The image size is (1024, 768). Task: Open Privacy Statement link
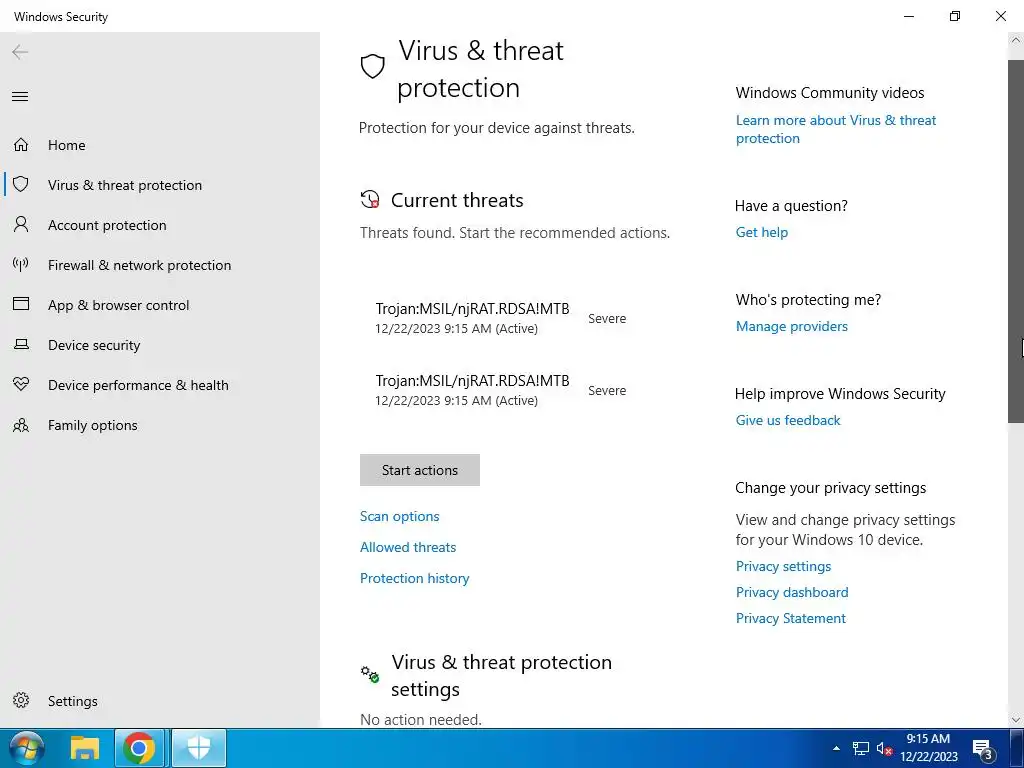pos(790,618)
